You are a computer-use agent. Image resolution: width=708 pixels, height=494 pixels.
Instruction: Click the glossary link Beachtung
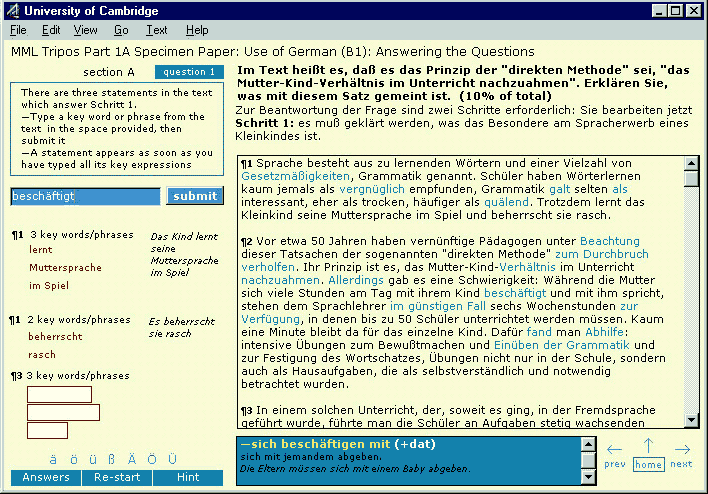(610, 241)
